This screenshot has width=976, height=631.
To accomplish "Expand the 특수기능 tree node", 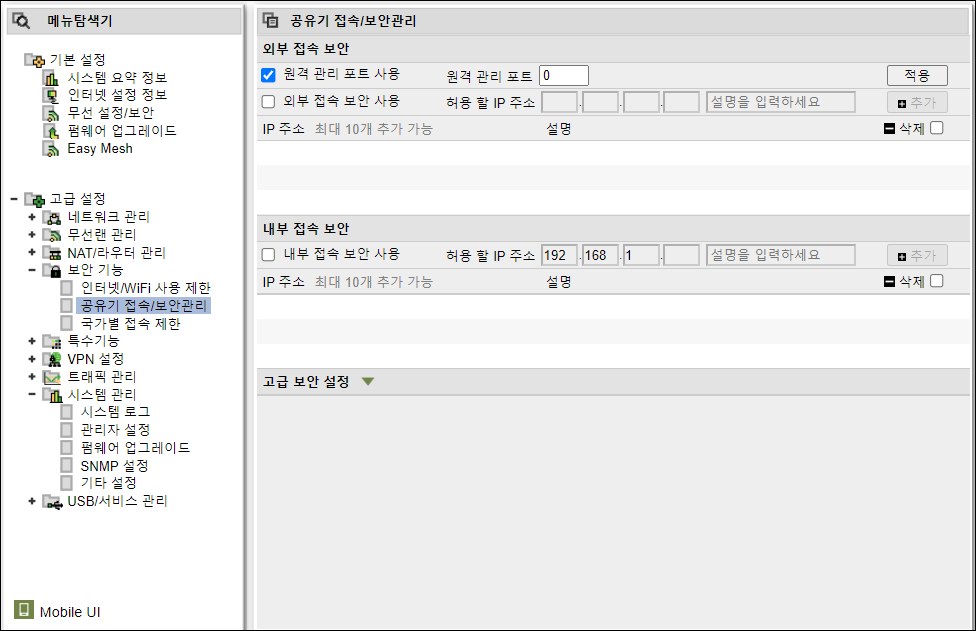I will [32, 341].
